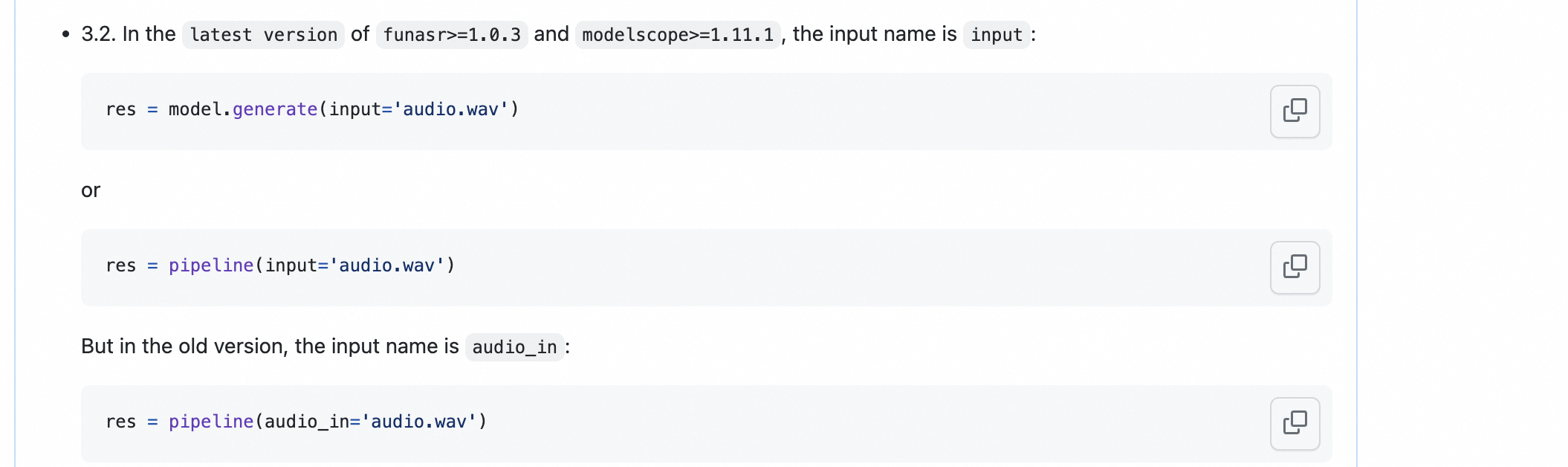The height and width of the screenshot is (467, 1568).
Task: Copy the pipeline(input=...) code snippet
Action: coord(1295,267)
